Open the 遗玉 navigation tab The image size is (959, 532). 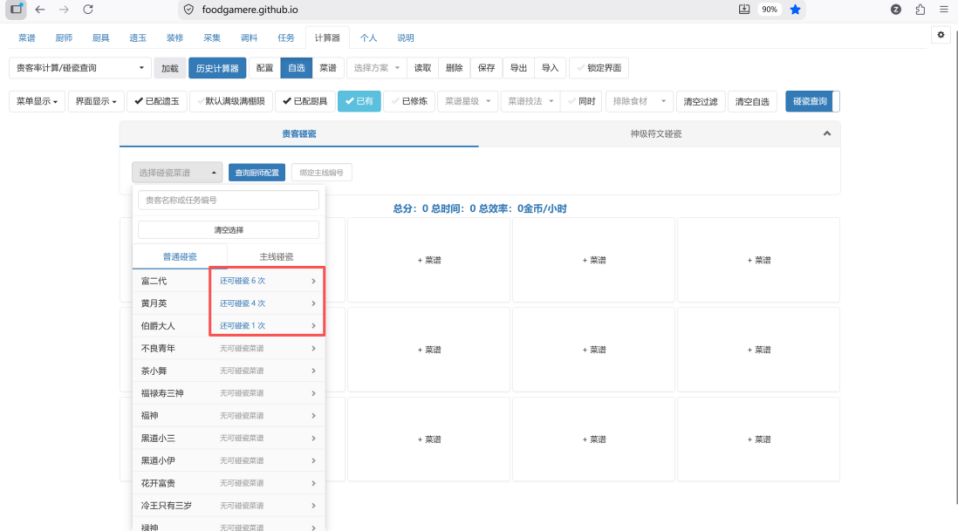(x=138, y=38)
